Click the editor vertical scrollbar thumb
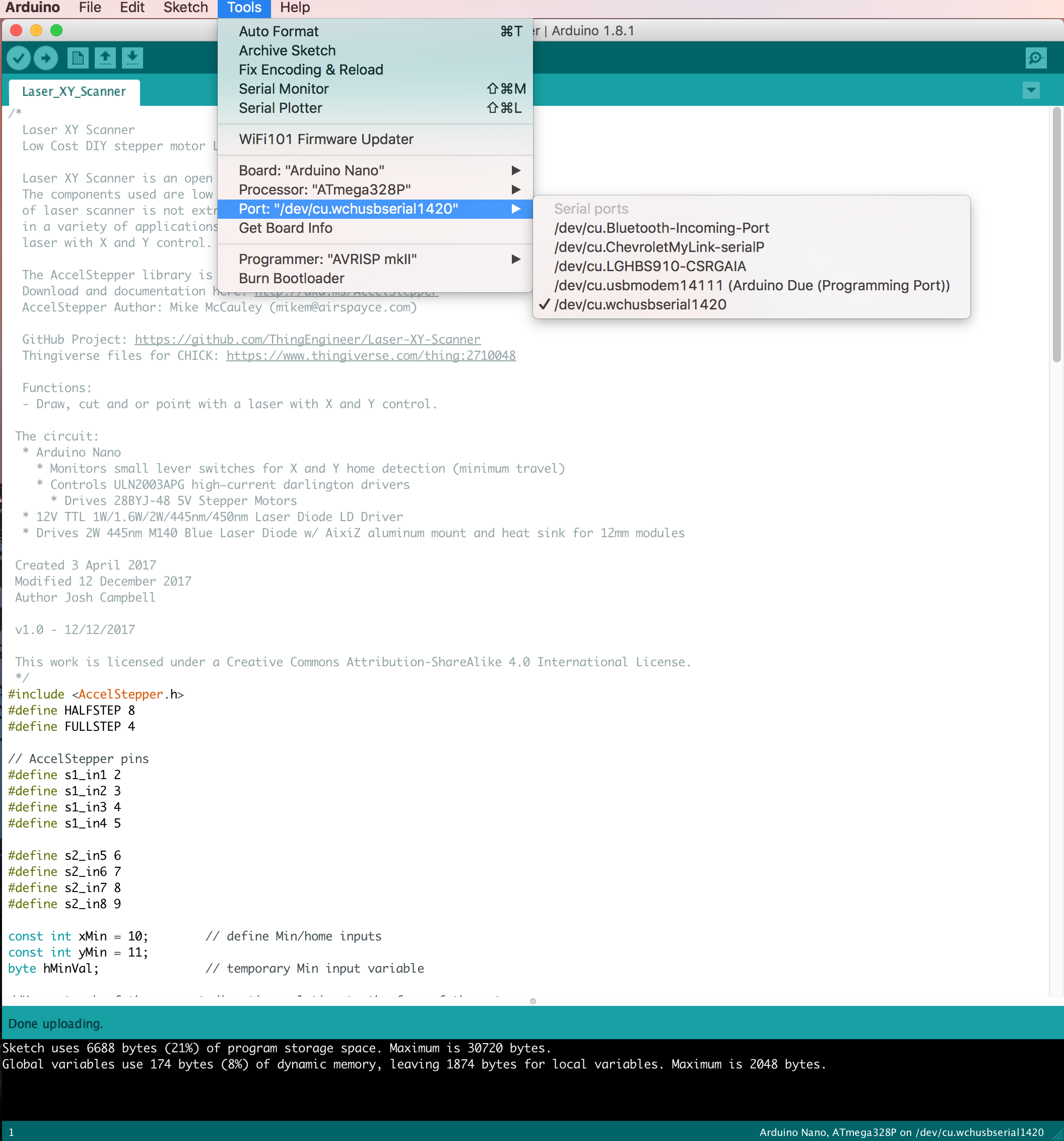1064x1141 pixels. pos(1056,235)
